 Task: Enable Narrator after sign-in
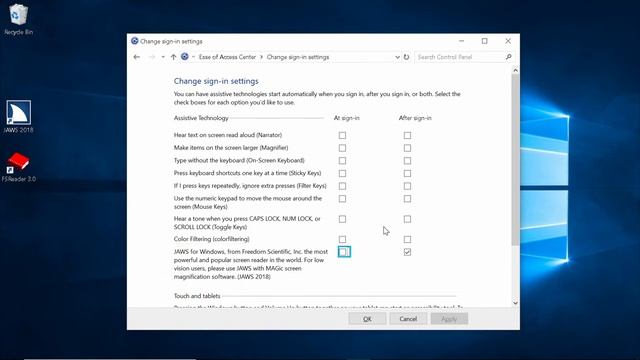click(407, 135)
